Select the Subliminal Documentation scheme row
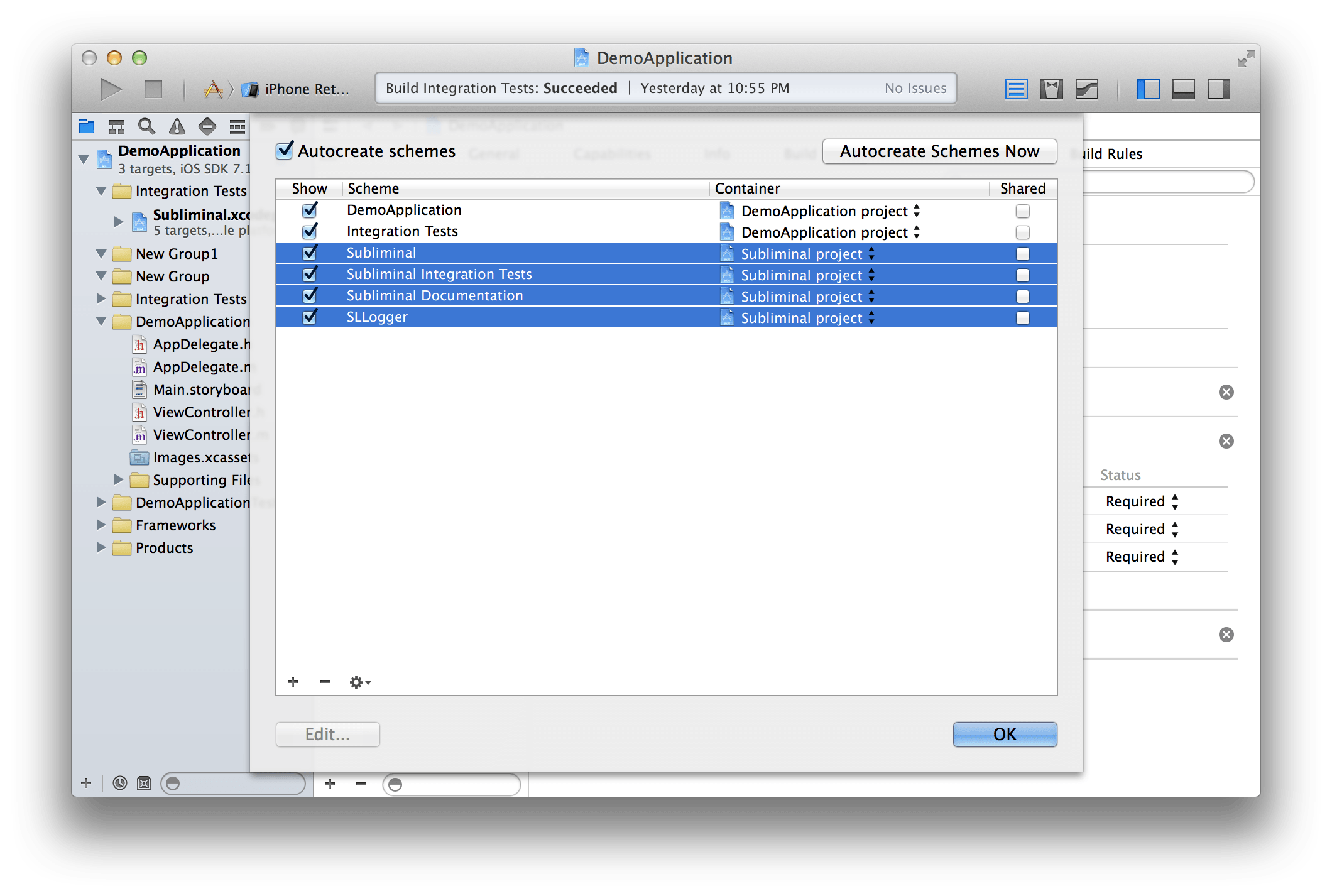The width and height of the screenshot is (1332, 896). click(x=434, y=296)
